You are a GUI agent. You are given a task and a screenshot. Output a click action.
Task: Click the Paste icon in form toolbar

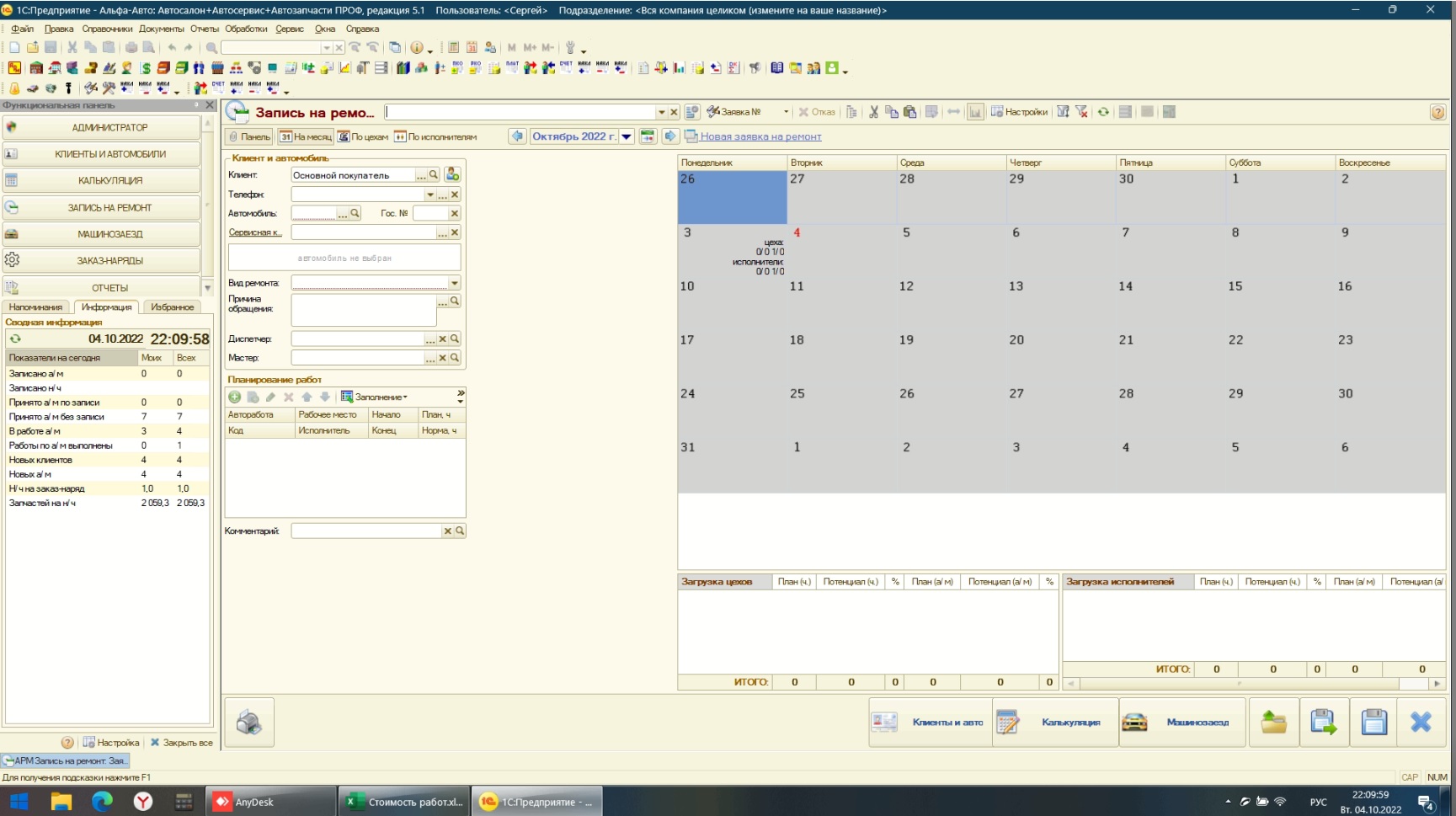pyautogui.click(x=909, y=112)
